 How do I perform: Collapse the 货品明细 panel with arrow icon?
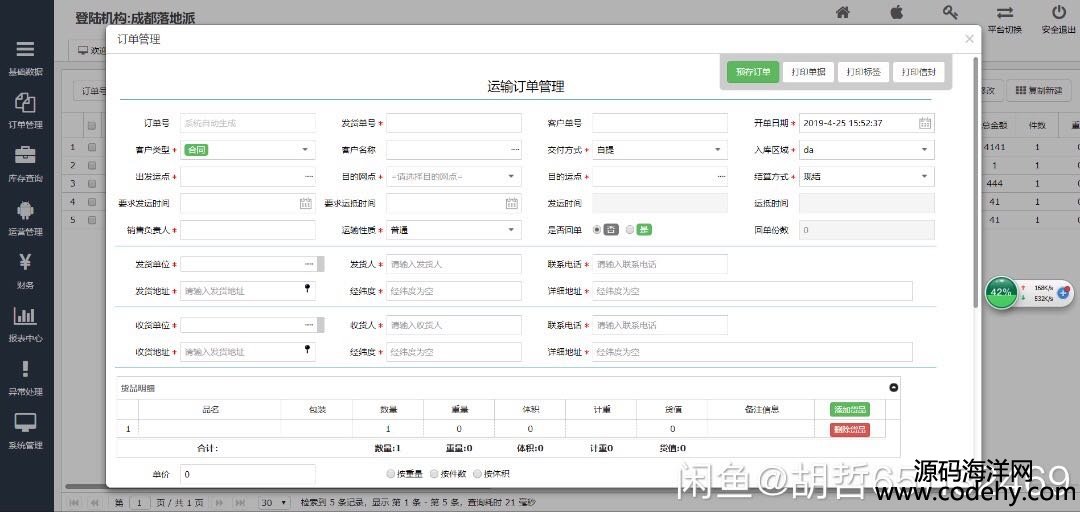(x=894, y=388)
